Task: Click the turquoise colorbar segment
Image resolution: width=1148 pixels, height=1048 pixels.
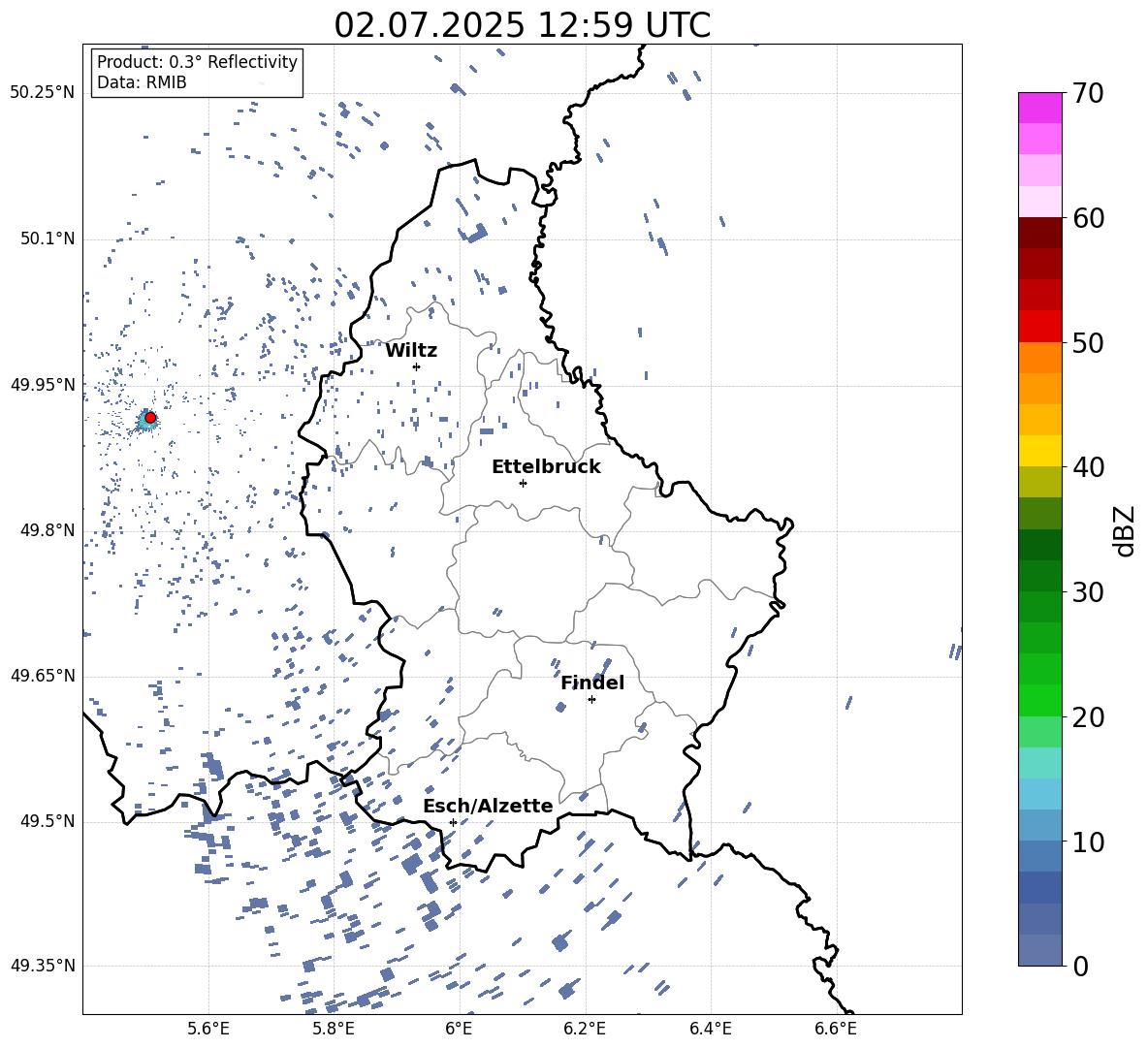Action: tap(1040, 763)
